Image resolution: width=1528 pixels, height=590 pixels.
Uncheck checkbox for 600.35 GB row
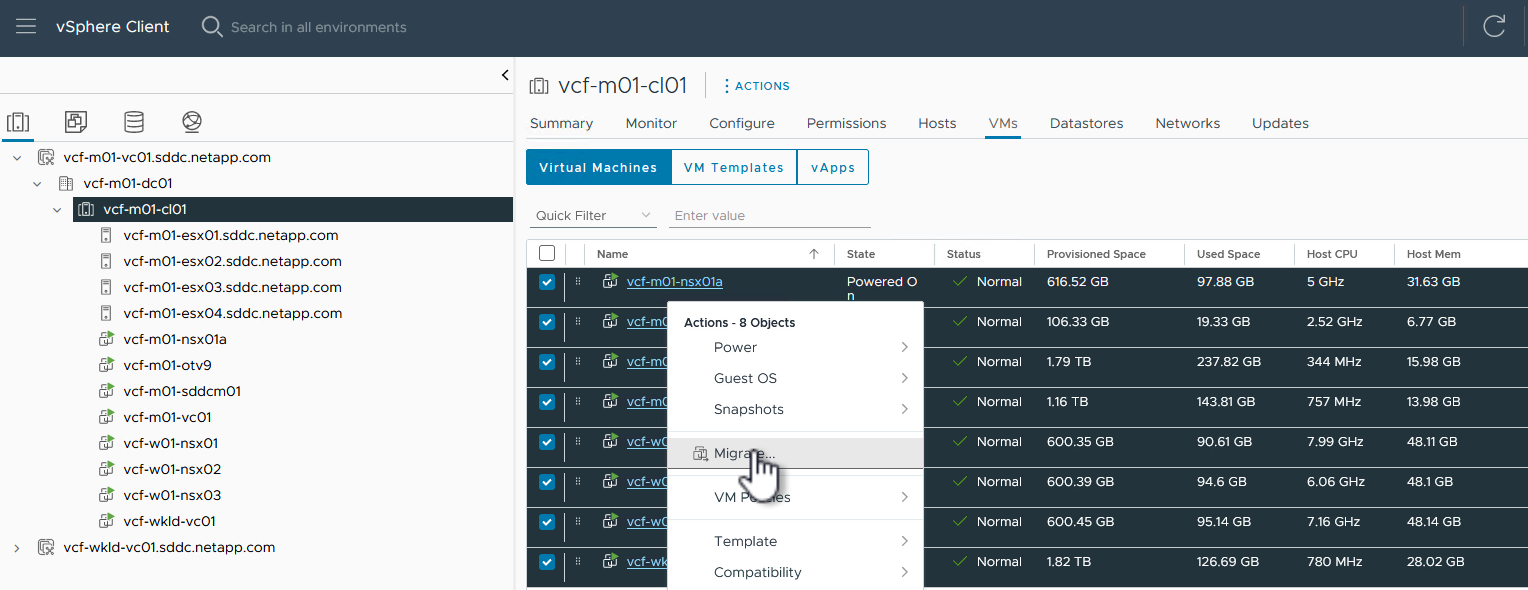[x=546, y=442]
